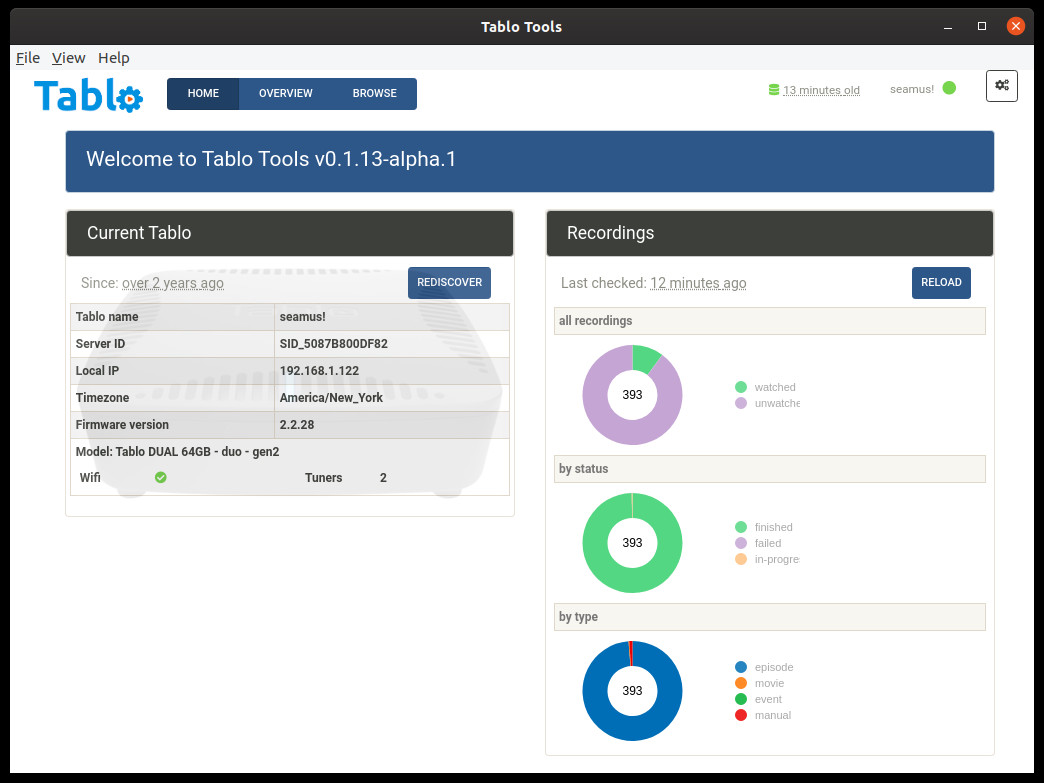Toggle the movie legend entry
The width and height of the screenshot is (1044, 783).
[768, 683]
